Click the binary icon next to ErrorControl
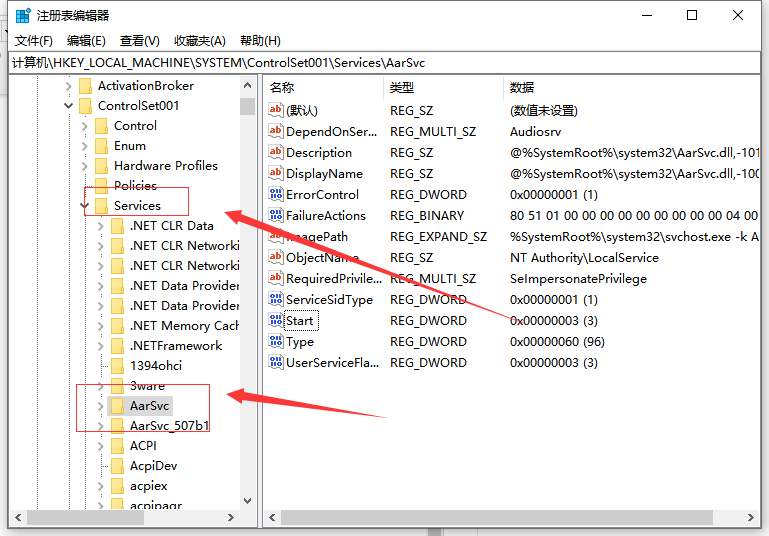769x536 pixels. (x=277, y=195)
